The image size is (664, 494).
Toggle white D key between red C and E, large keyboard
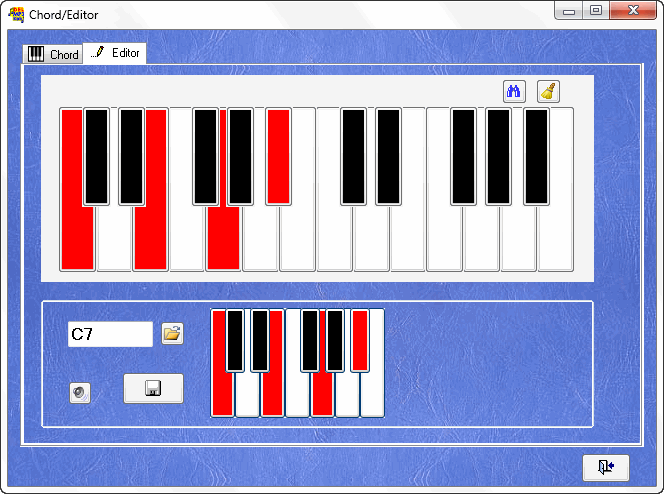(114, 239)
